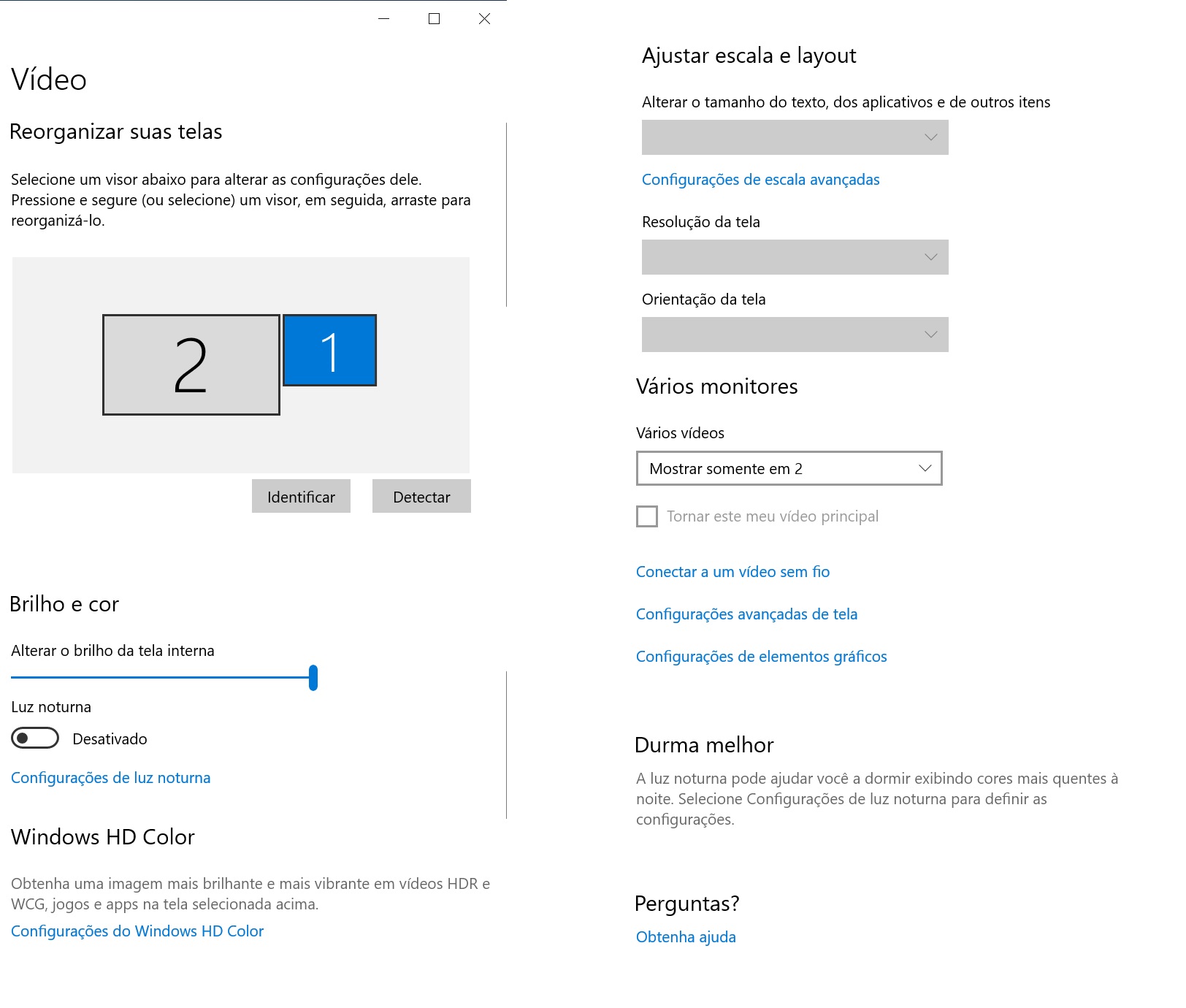The width and height of the screenshot is (1186, 1008).
Task: Open Conectar a um vídeo sem fio
Action: [732, 572]
